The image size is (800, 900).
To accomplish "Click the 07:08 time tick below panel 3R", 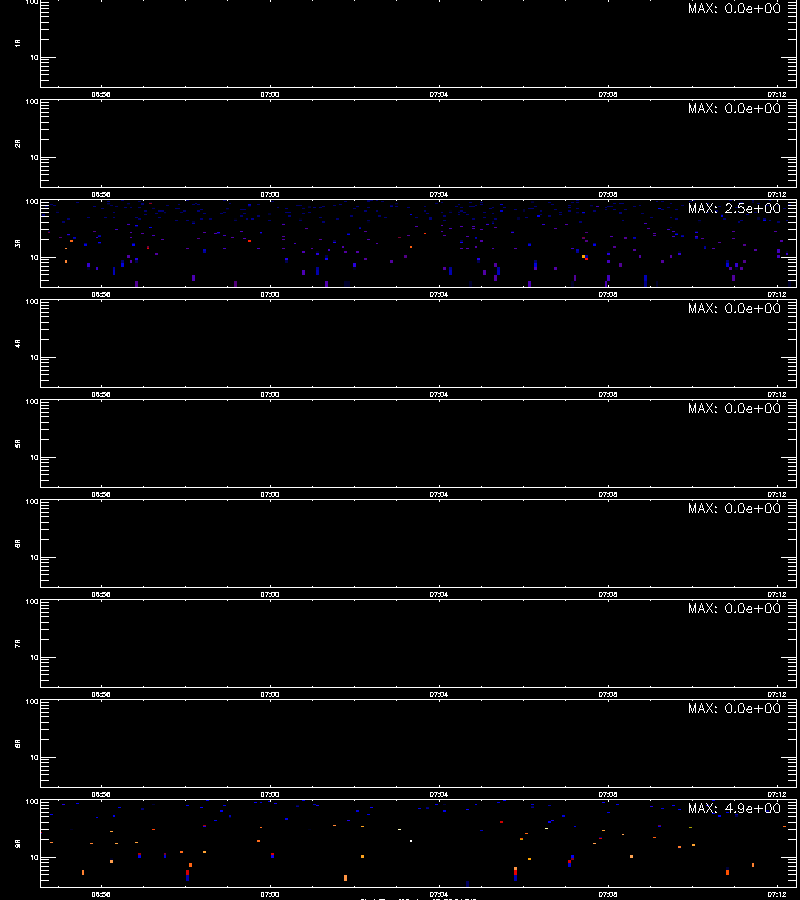I will click(608, 294).
